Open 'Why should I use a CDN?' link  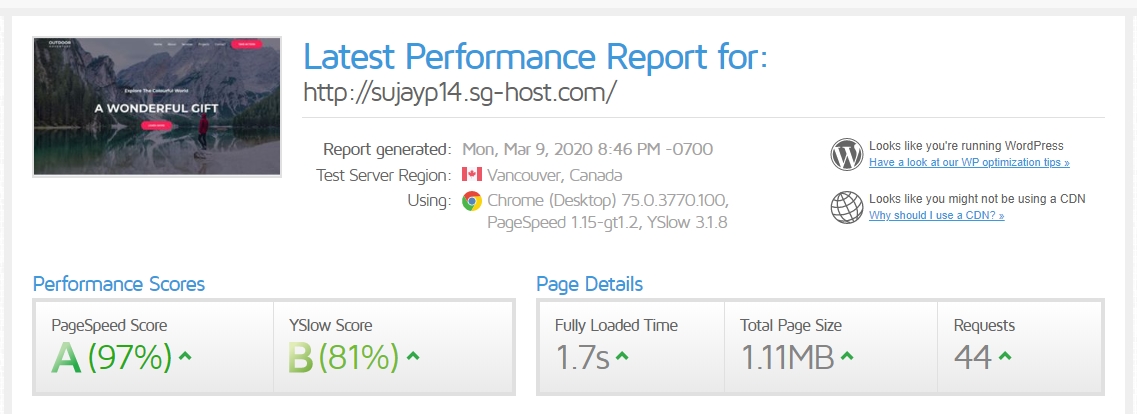[936, 215]
